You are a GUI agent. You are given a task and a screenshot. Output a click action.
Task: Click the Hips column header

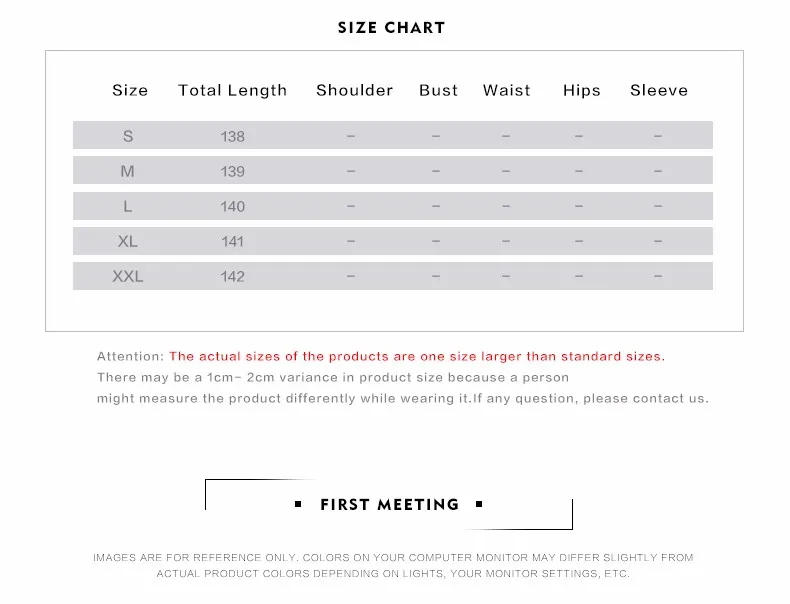pyautogui.click(x=582, y=91)
